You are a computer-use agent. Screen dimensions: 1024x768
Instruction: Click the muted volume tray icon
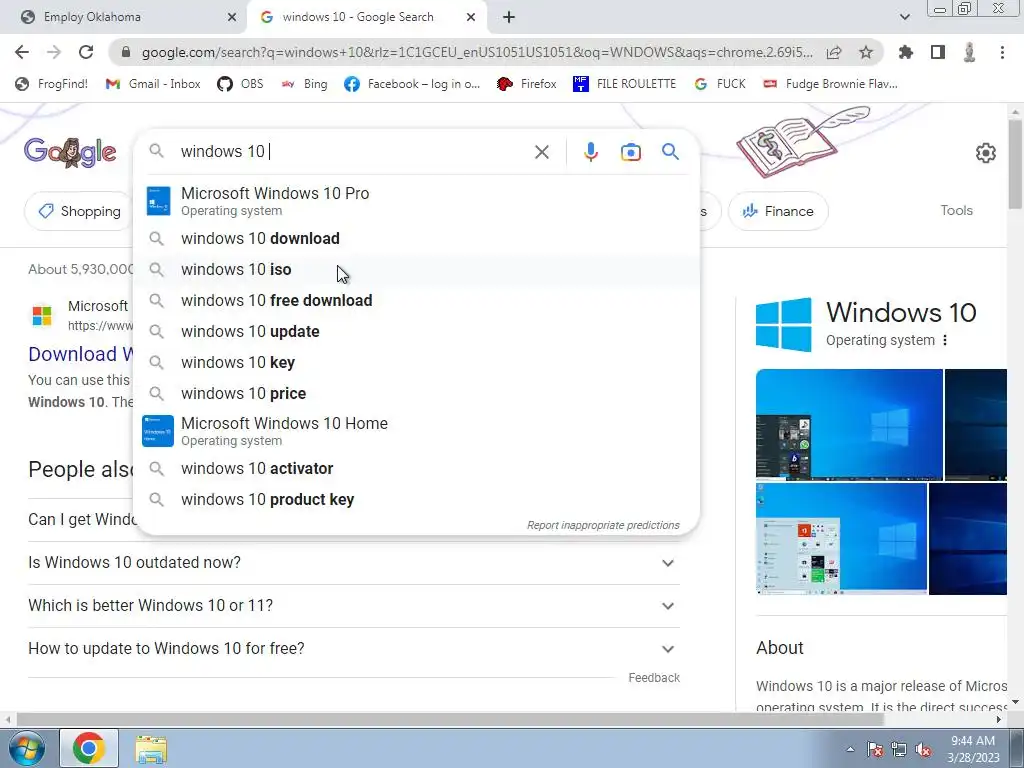(x=923, y=750)
